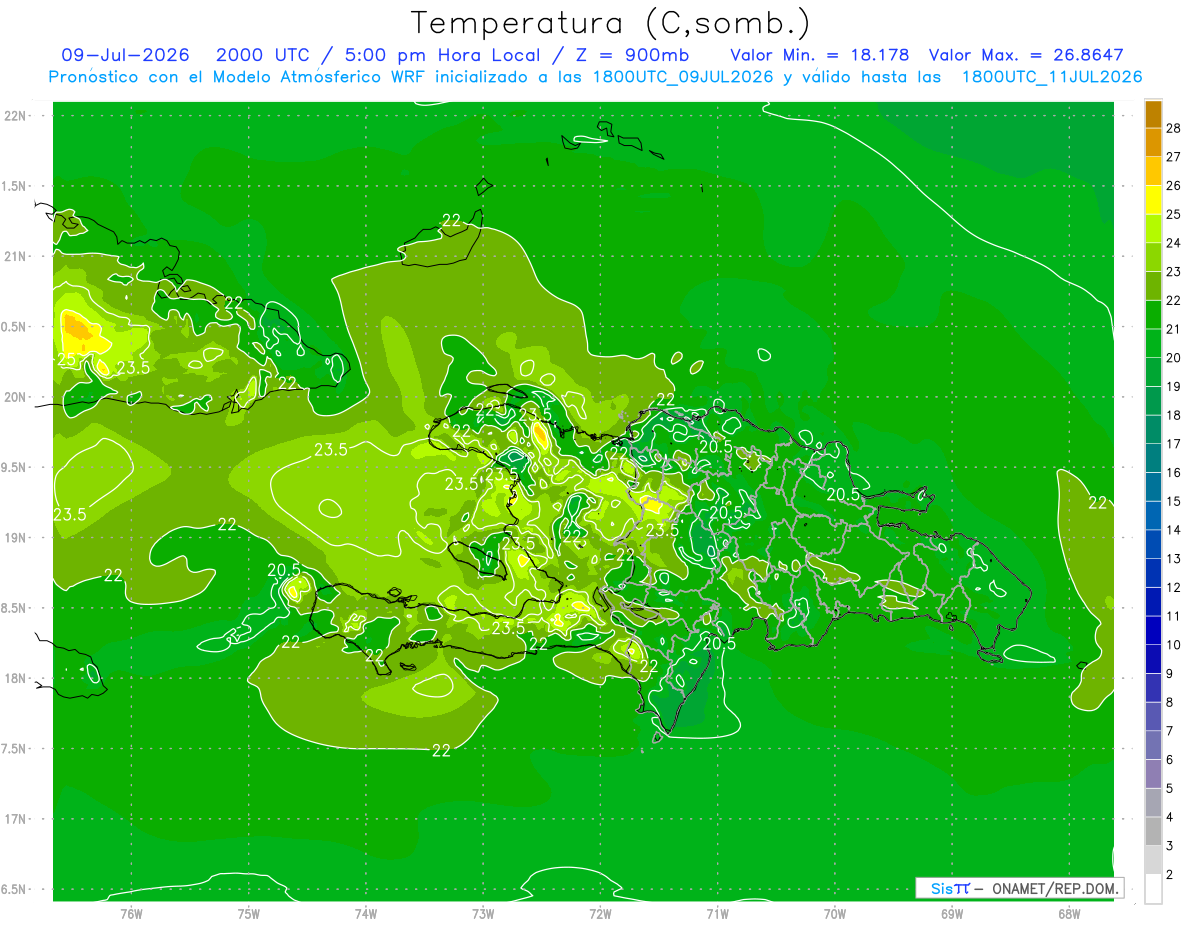Click the legend value 28
Viewport: 1200px width, 927px height.
pos(1174,128)
